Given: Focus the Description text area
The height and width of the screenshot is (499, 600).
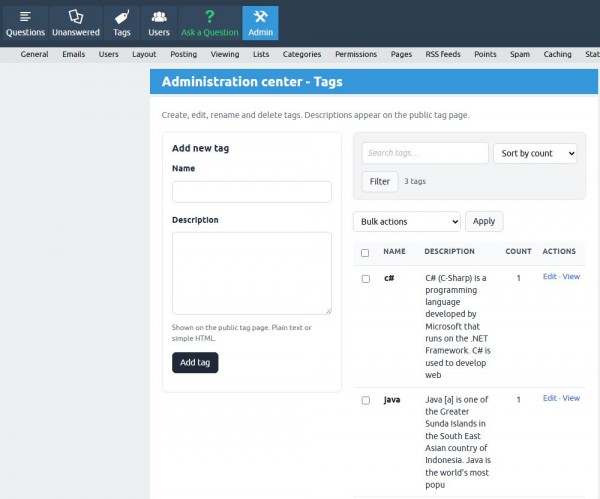Looking at the screenshot, I should 252,273.
